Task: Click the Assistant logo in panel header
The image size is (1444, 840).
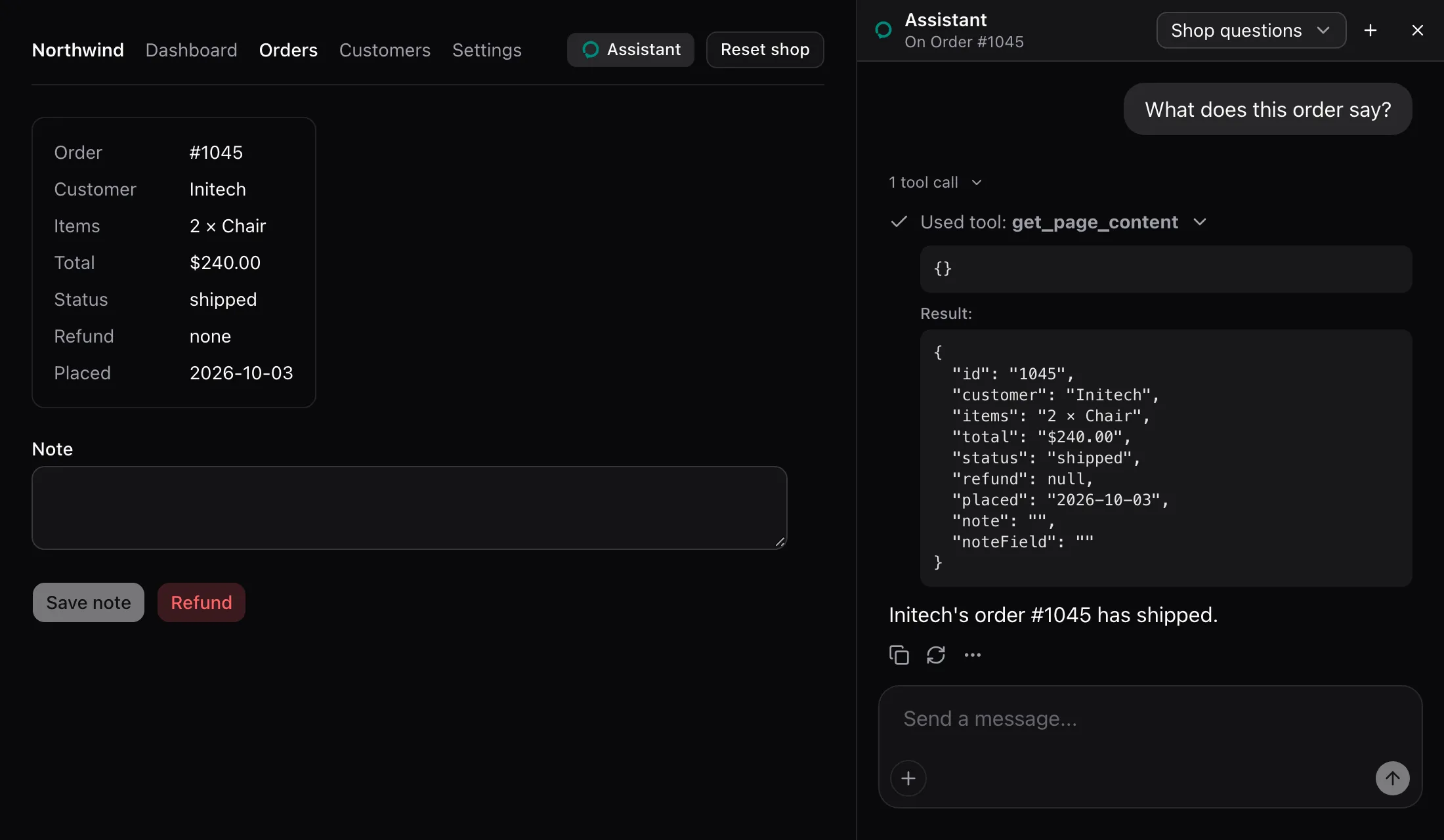Action: (x=883, y=30)
